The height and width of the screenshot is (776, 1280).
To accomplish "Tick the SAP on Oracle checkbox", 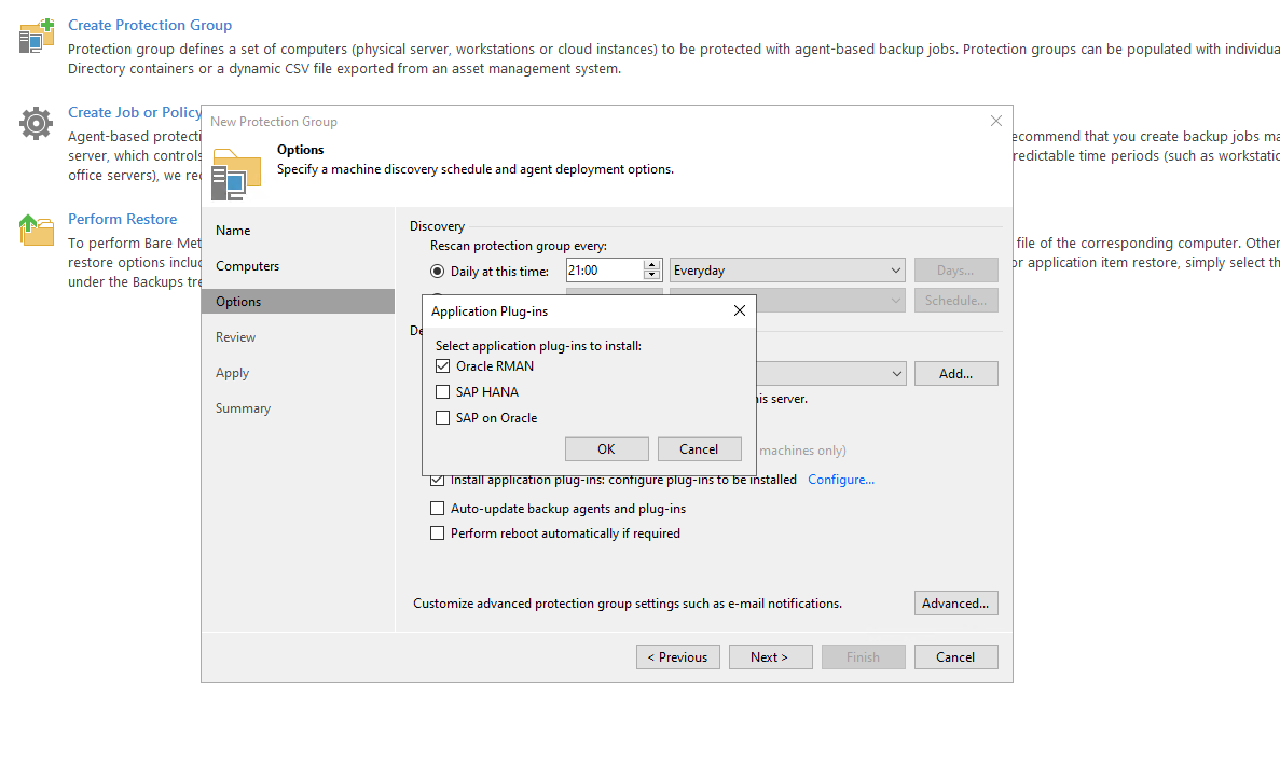I will click(x=443, y=418).
